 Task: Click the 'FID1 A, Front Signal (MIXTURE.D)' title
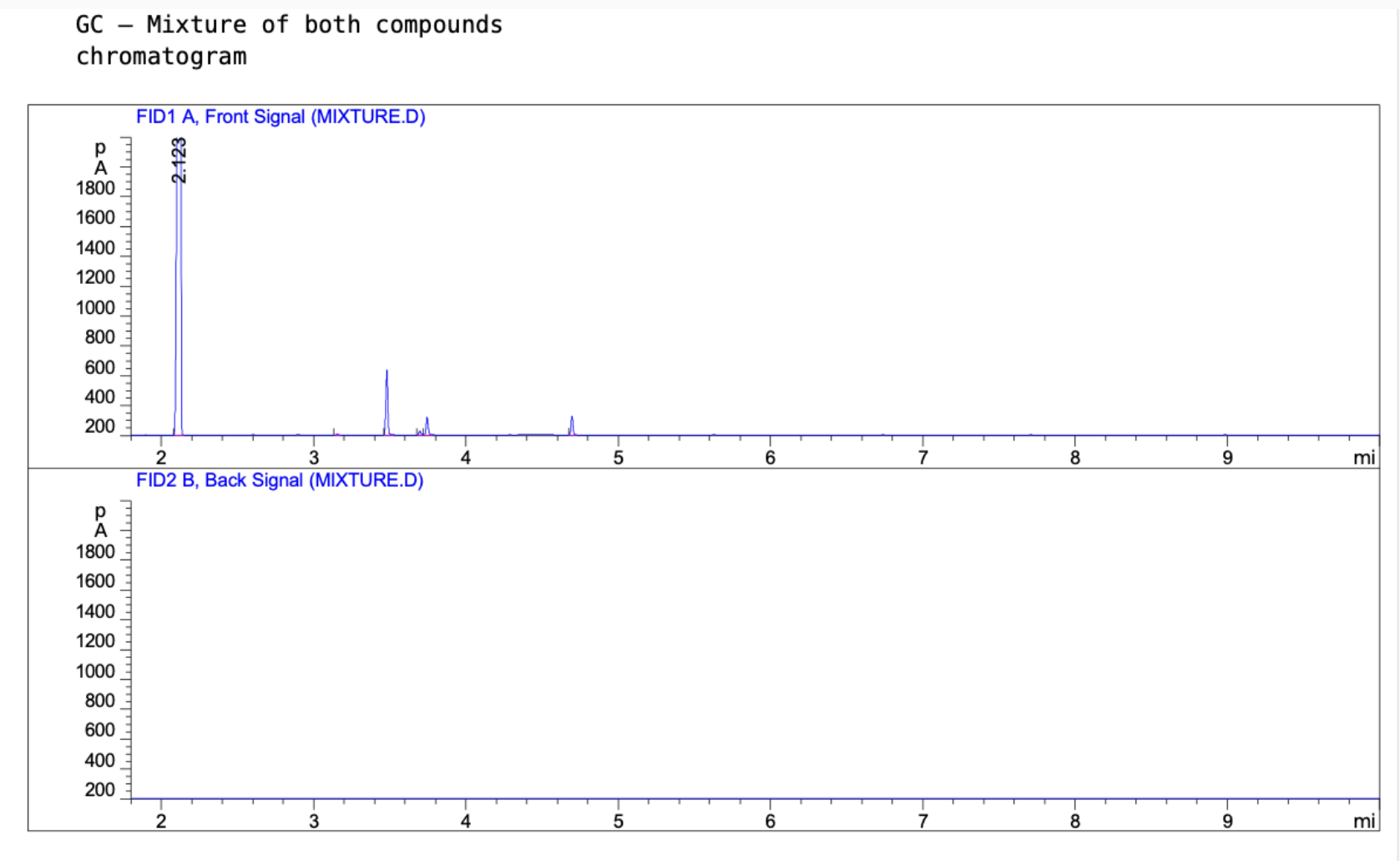point(281,117)
